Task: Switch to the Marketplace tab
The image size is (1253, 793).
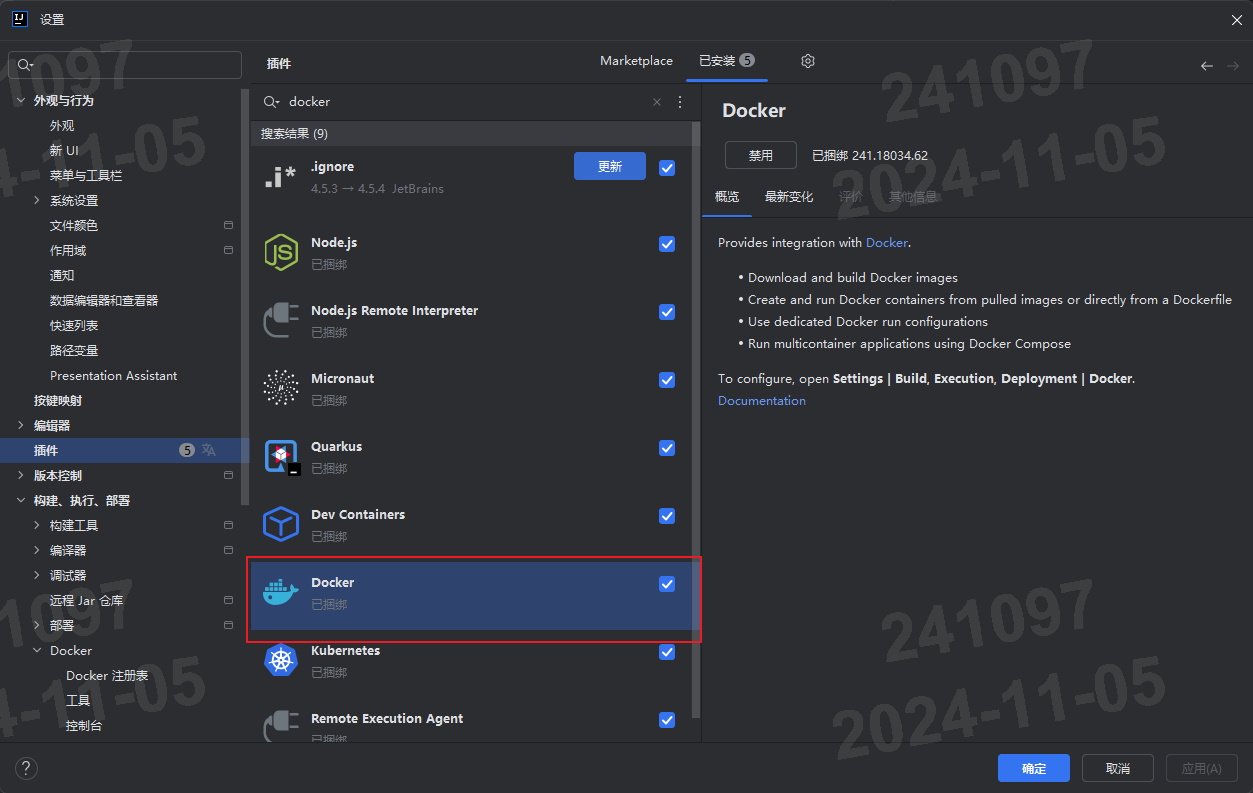Action: coord(636,60)
